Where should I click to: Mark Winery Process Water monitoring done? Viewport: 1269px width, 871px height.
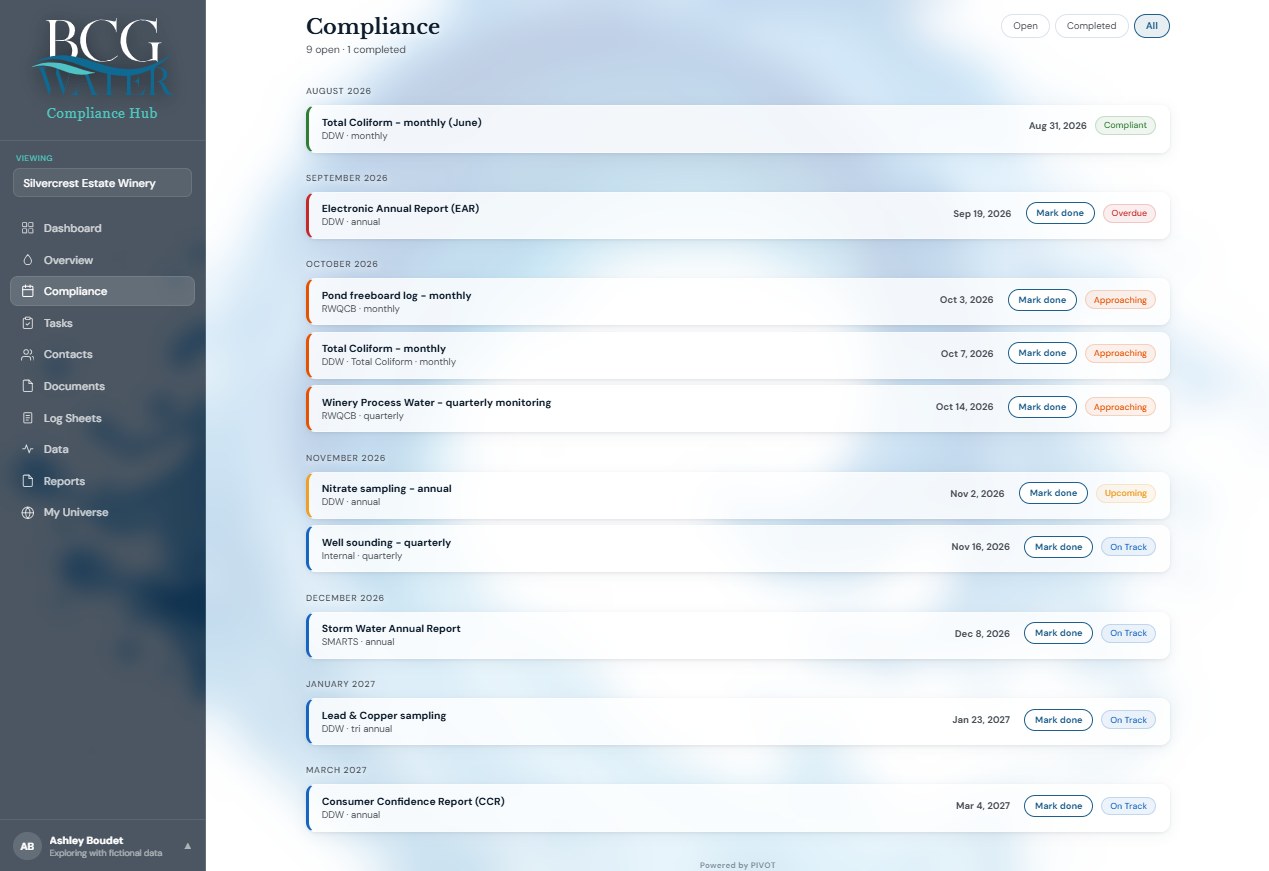click(1042, 407)
